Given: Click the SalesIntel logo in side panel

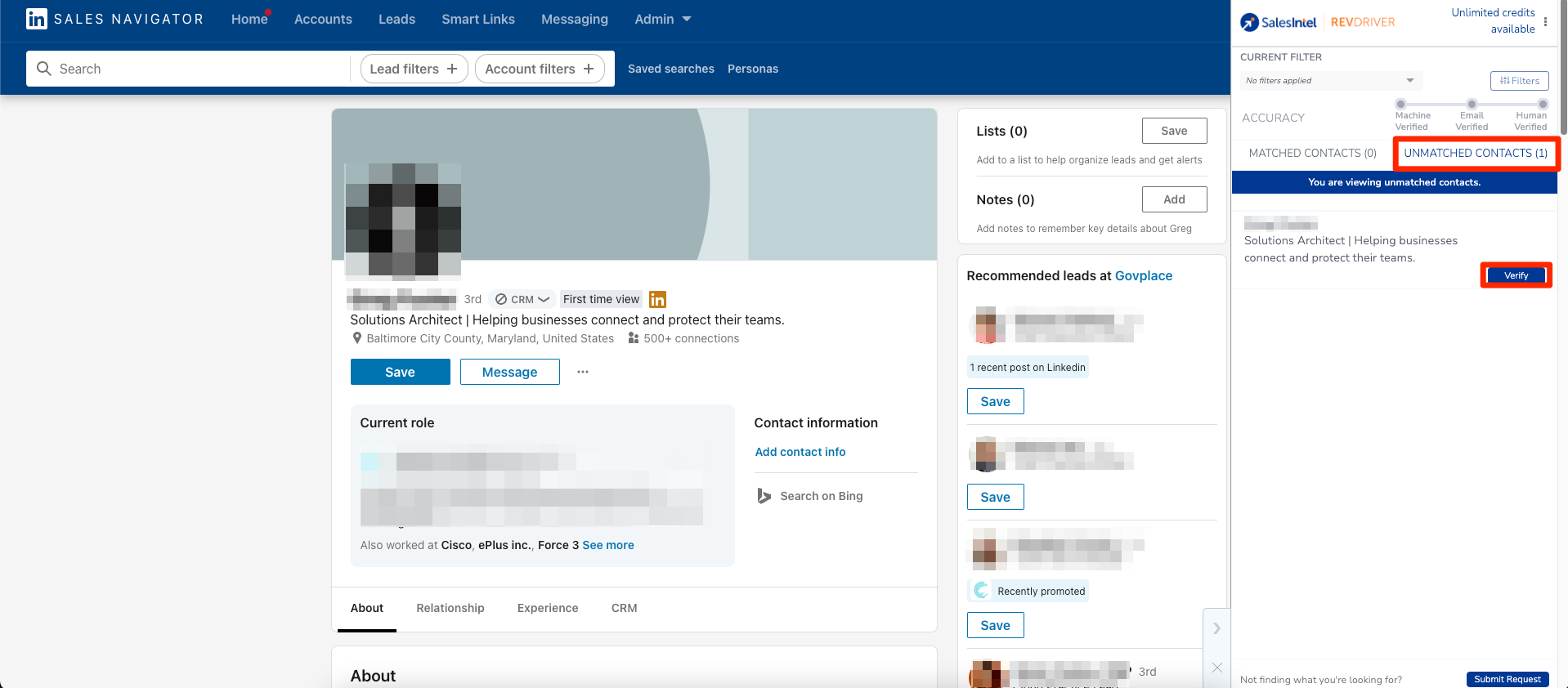Looking at the screenshot, I should tap(1279, 22).
